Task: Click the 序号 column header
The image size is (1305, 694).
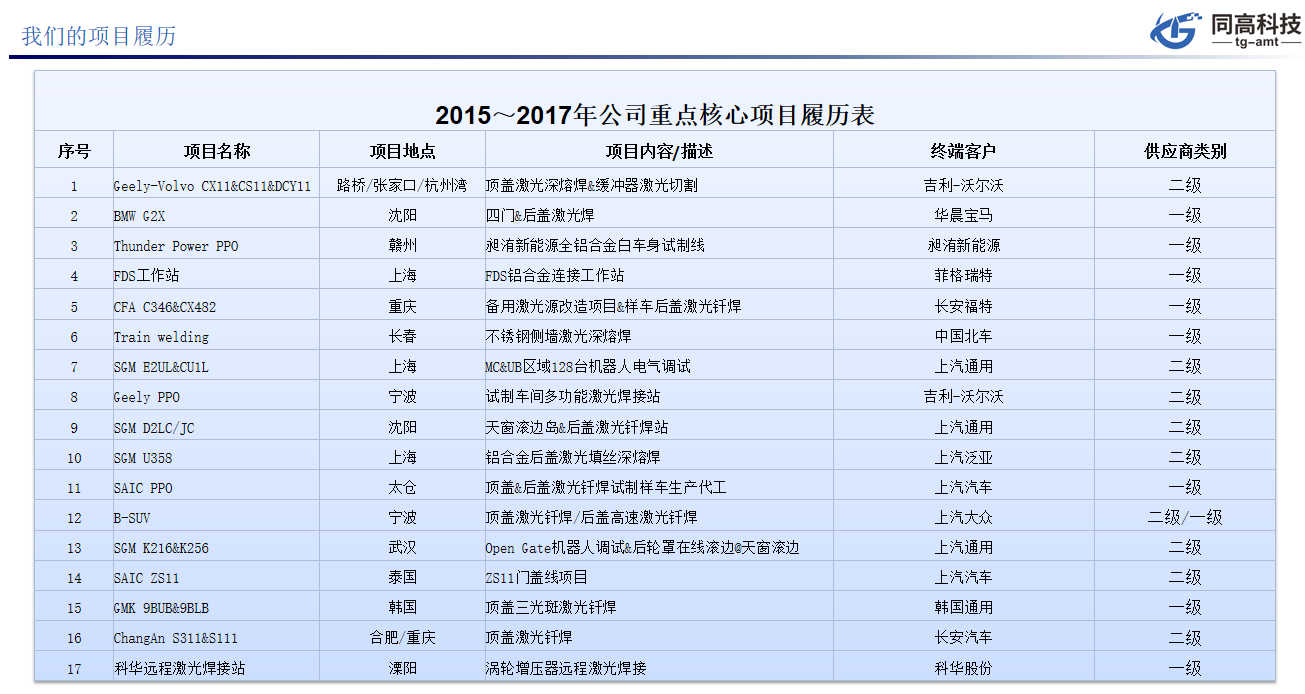Action: [74, 152]
